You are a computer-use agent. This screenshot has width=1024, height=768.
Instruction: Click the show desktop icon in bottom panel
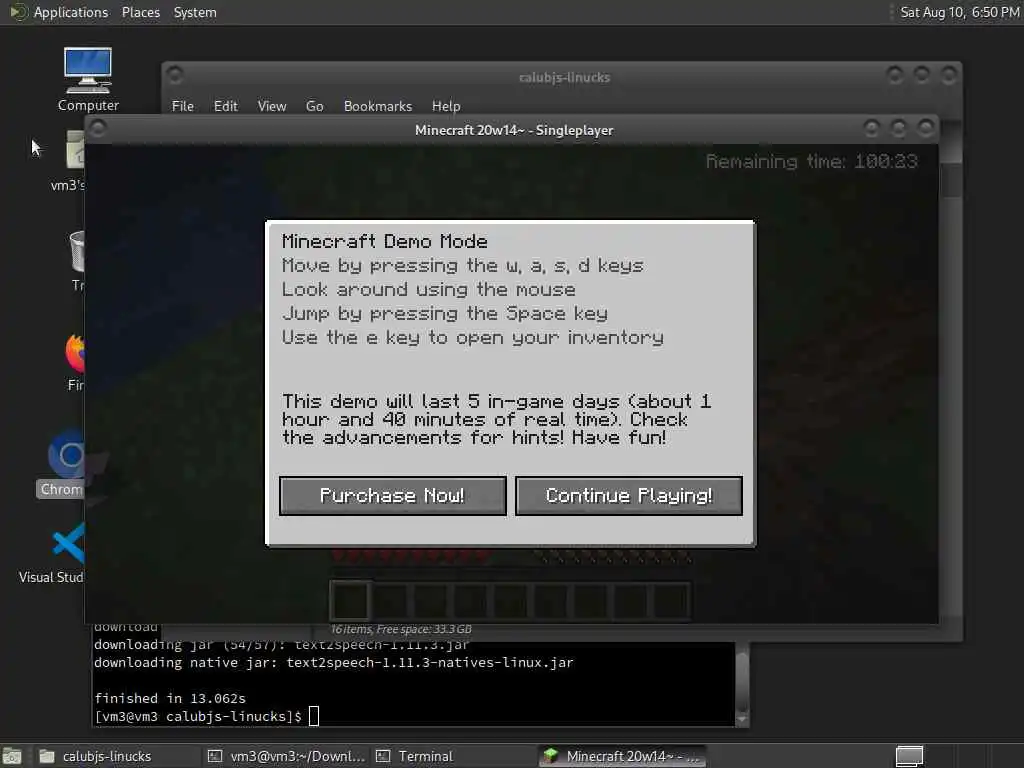click(x=12, y=756)
